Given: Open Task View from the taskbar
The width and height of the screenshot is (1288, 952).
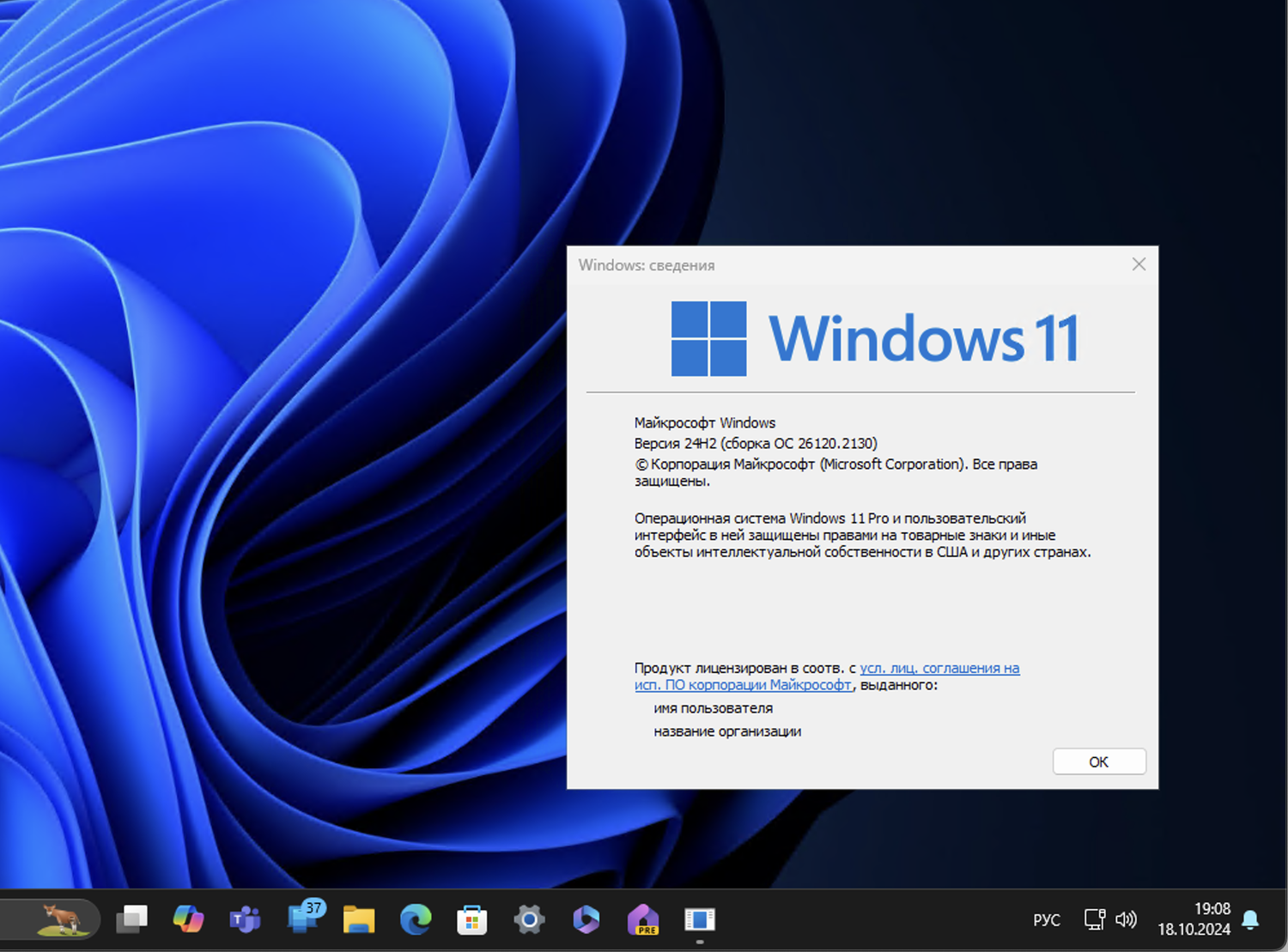Looking at the screenshot, I should (131, 919).
